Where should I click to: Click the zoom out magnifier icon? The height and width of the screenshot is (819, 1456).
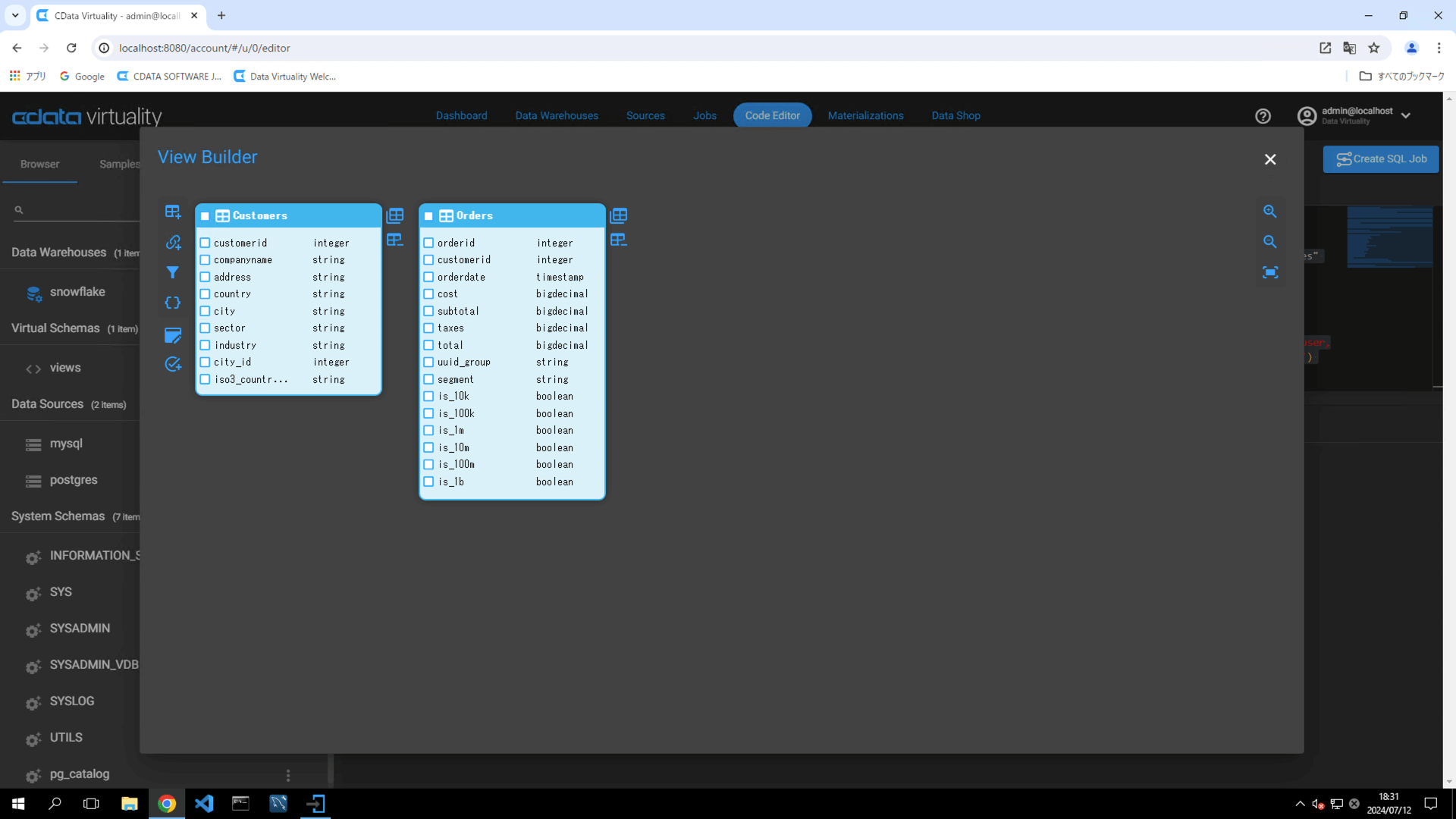[x=1270, y=242]
